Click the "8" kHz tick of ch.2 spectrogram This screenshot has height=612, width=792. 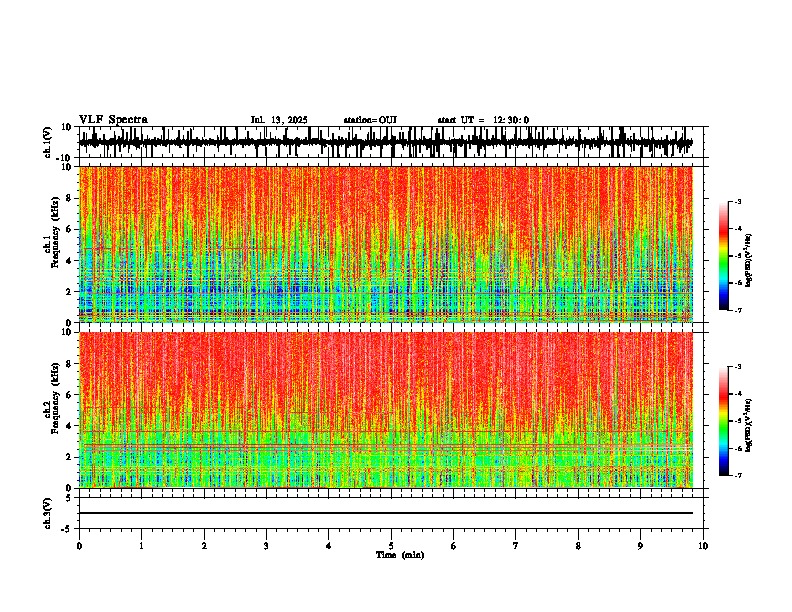click(x=70, y=364)
